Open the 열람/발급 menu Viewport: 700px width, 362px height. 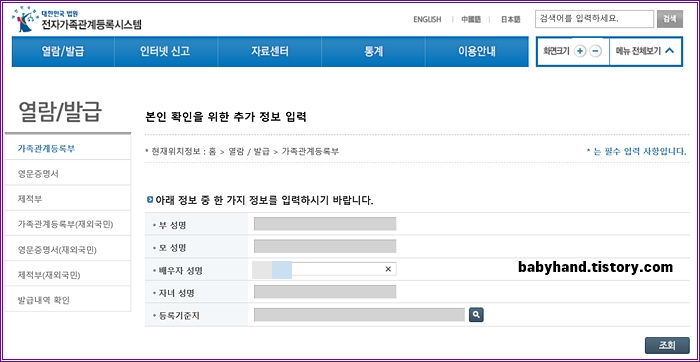[x=63, y=51]
